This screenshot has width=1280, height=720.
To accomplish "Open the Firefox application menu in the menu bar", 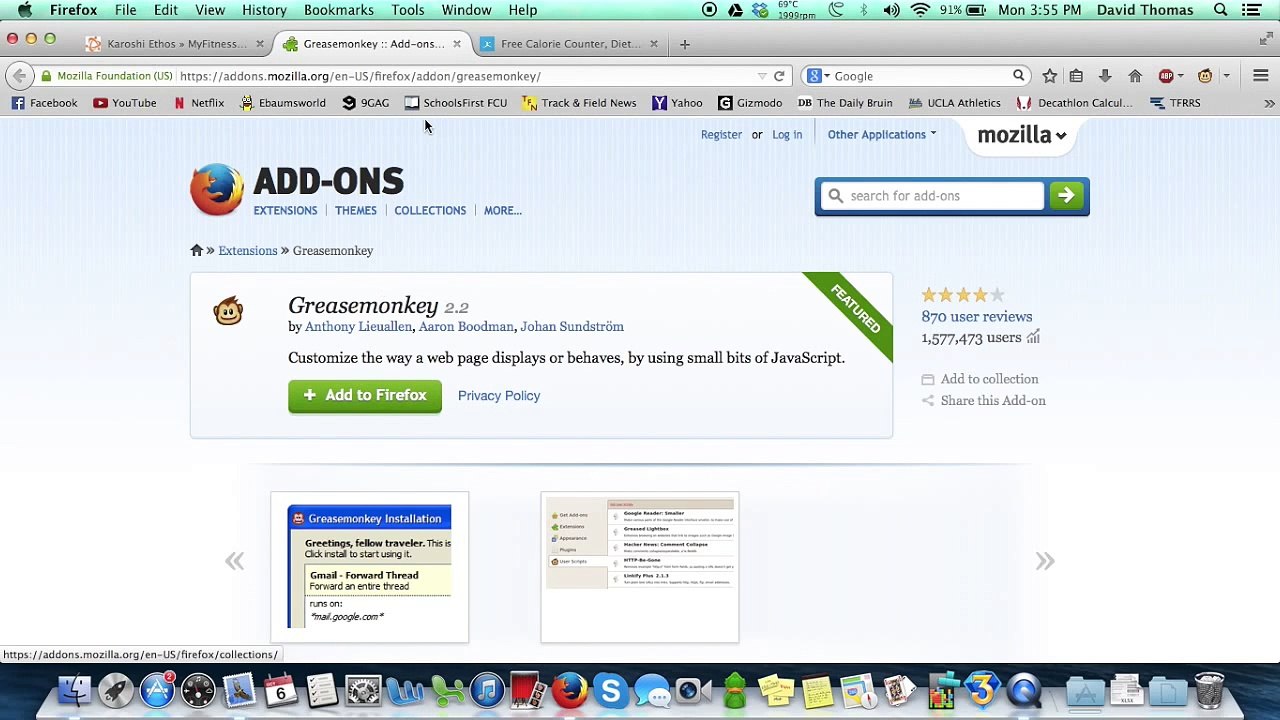I will (x=74, y=10).
